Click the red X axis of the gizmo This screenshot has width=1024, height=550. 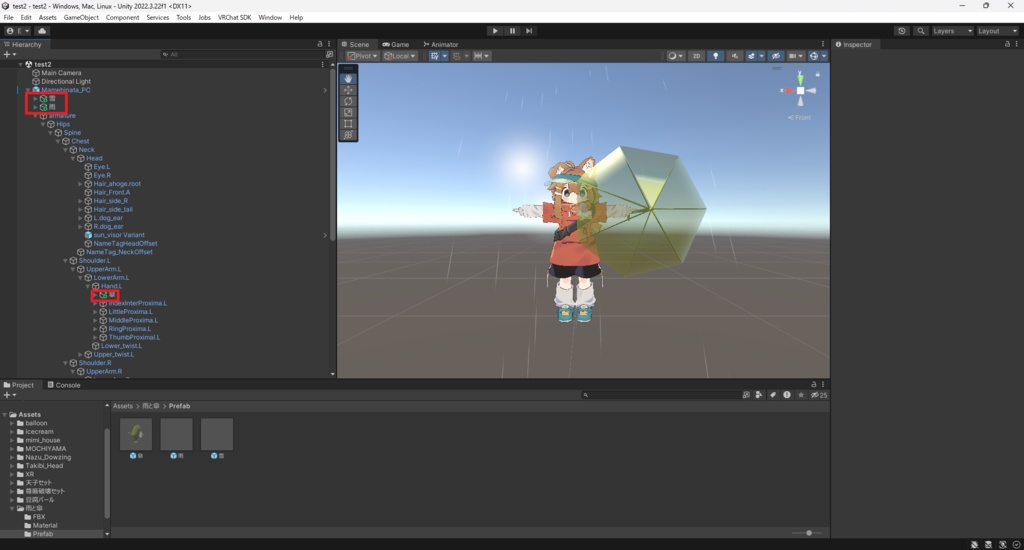click(x=788, y=90)
